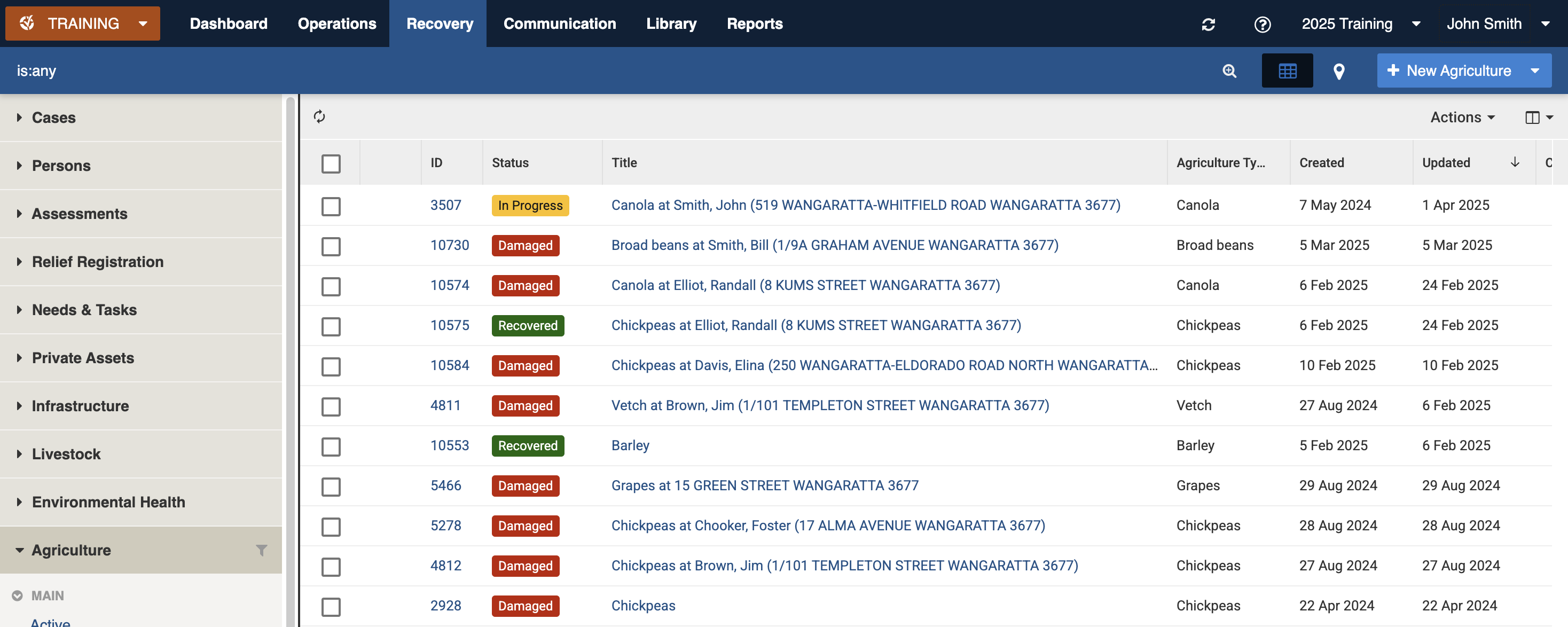
Task: Click the search magnifier icon
Action: (x=1229, y=70)
